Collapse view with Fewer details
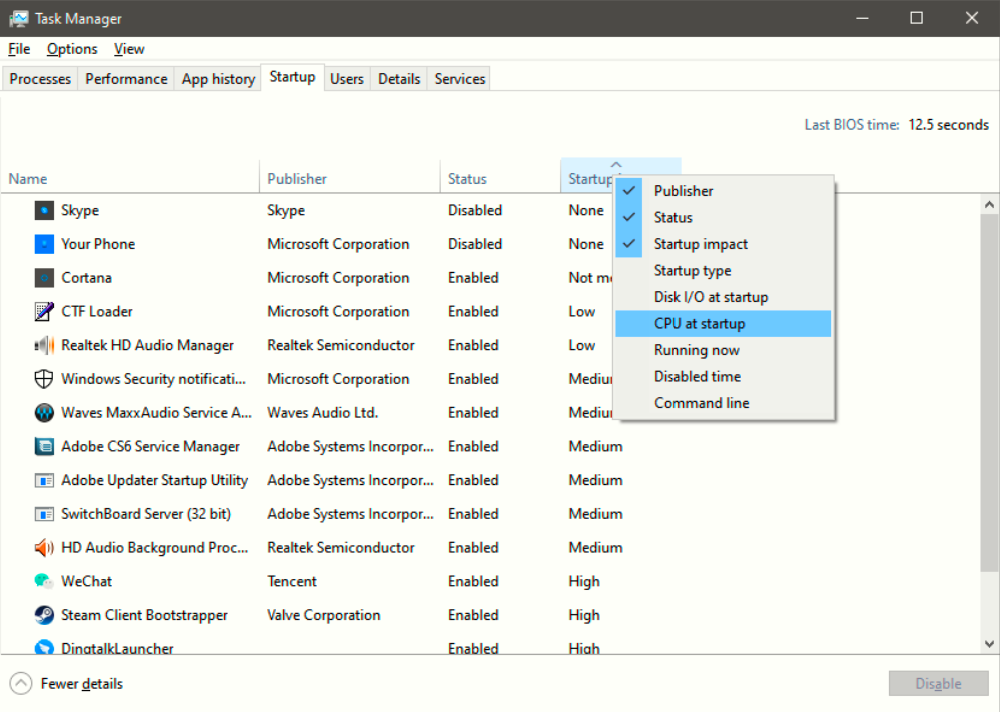The width and height of the screenshot is (1000, 712). [x=66, y=683]
